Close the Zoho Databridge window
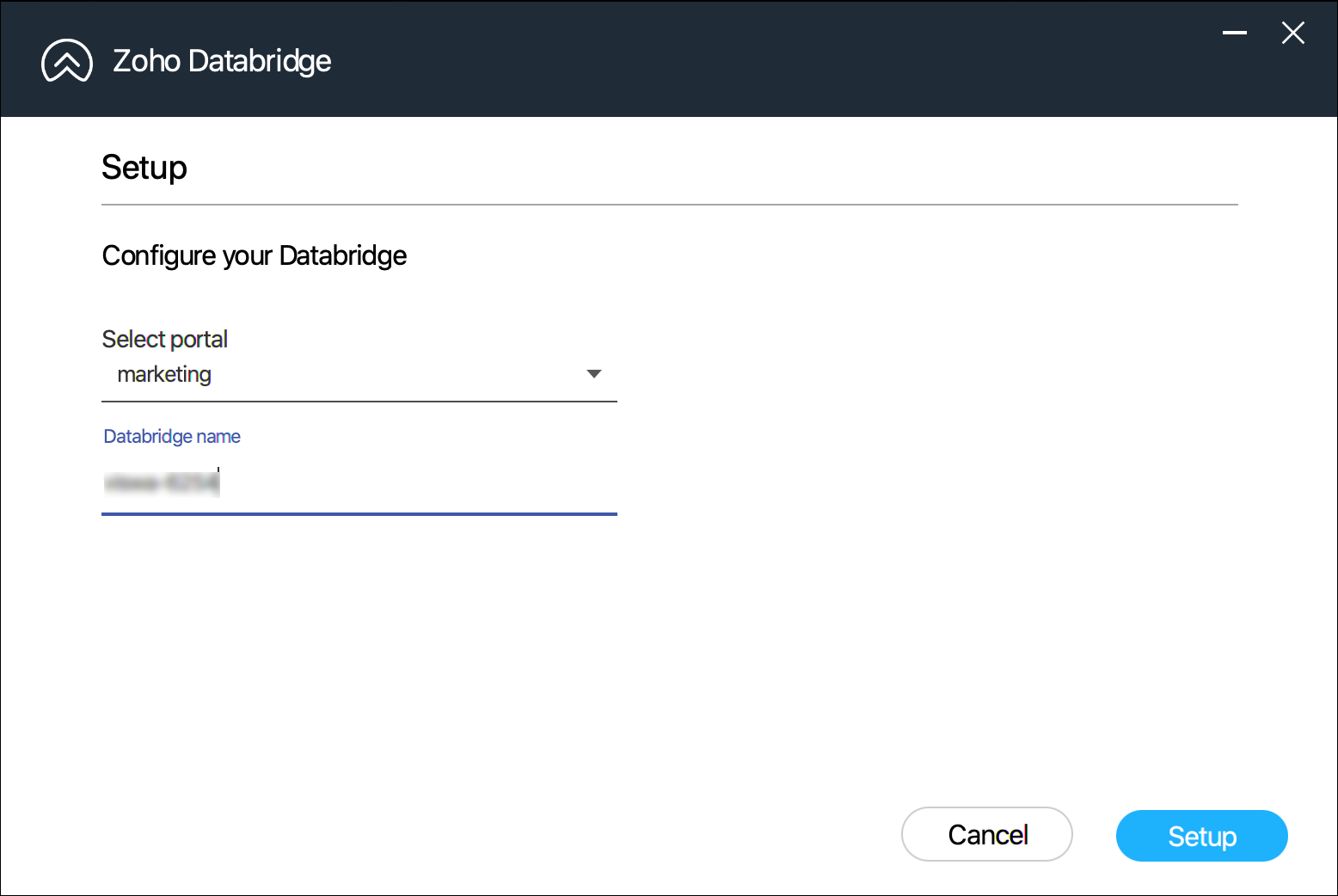The width and height of the screenshot is (1338, 896). (x=1293, y=33)
